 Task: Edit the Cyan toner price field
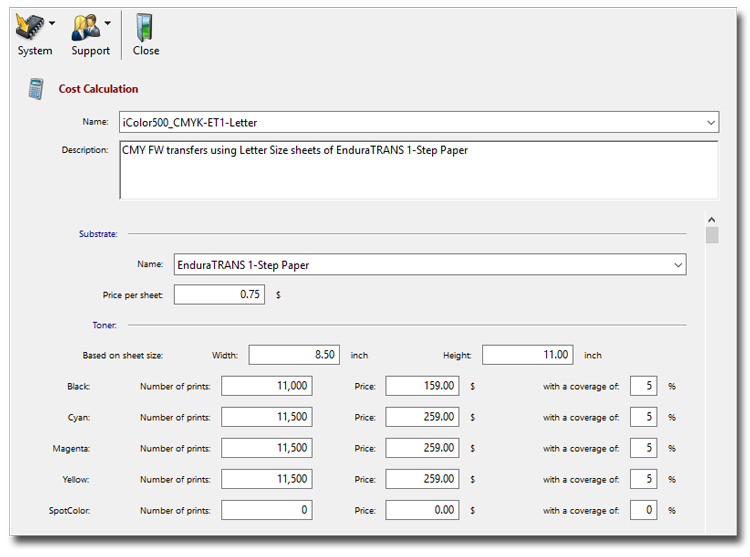point(421,417)
